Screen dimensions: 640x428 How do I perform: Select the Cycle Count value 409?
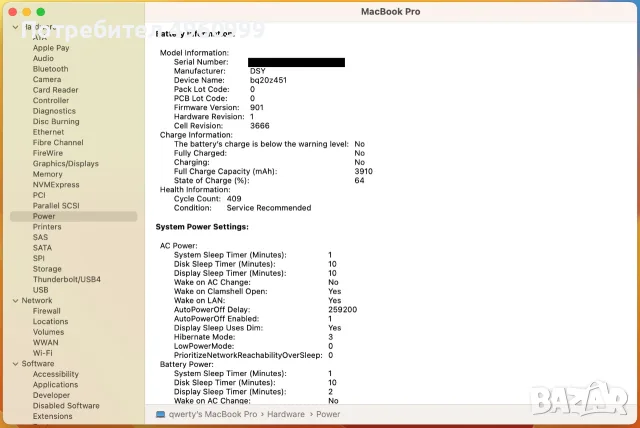point(234,199)
